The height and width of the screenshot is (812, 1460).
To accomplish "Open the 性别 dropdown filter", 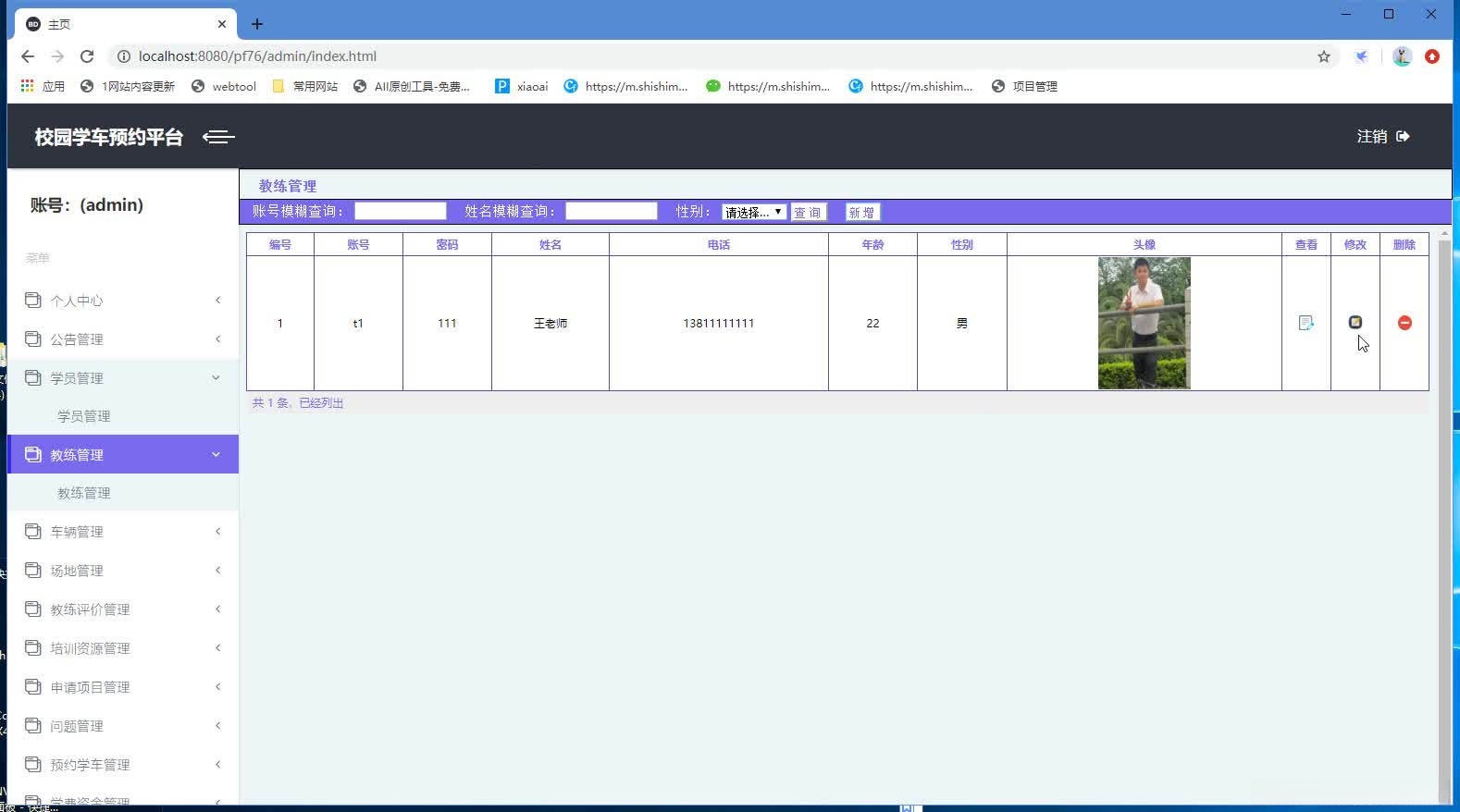I will pyautogui.click(x=754, y=212).
